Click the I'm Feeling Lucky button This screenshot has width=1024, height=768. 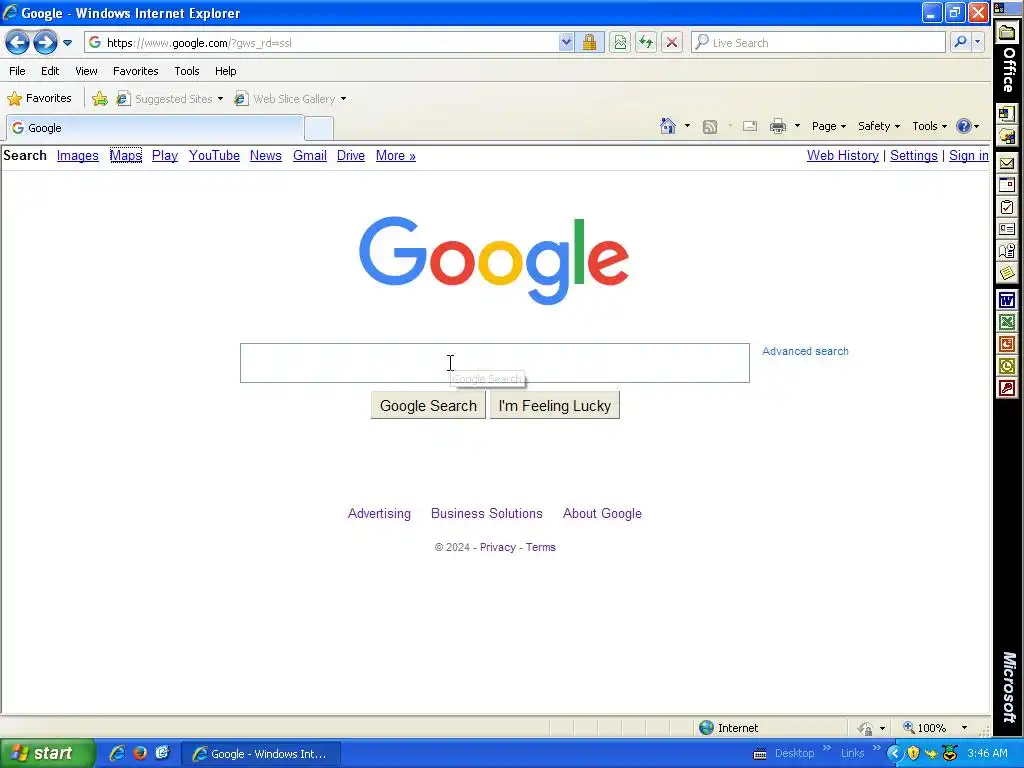554,406
